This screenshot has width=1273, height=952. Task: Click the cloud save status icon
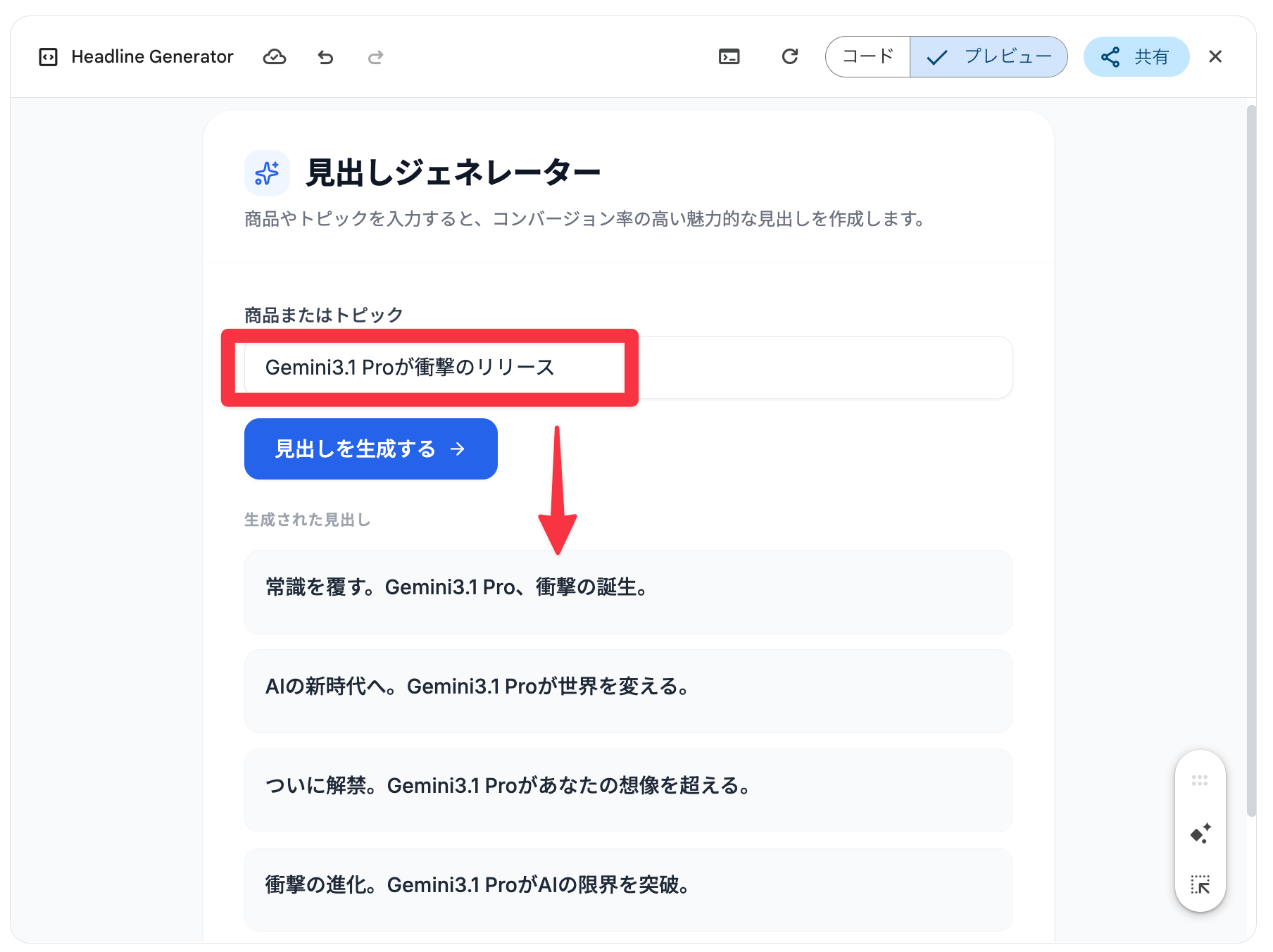[274, 57]
